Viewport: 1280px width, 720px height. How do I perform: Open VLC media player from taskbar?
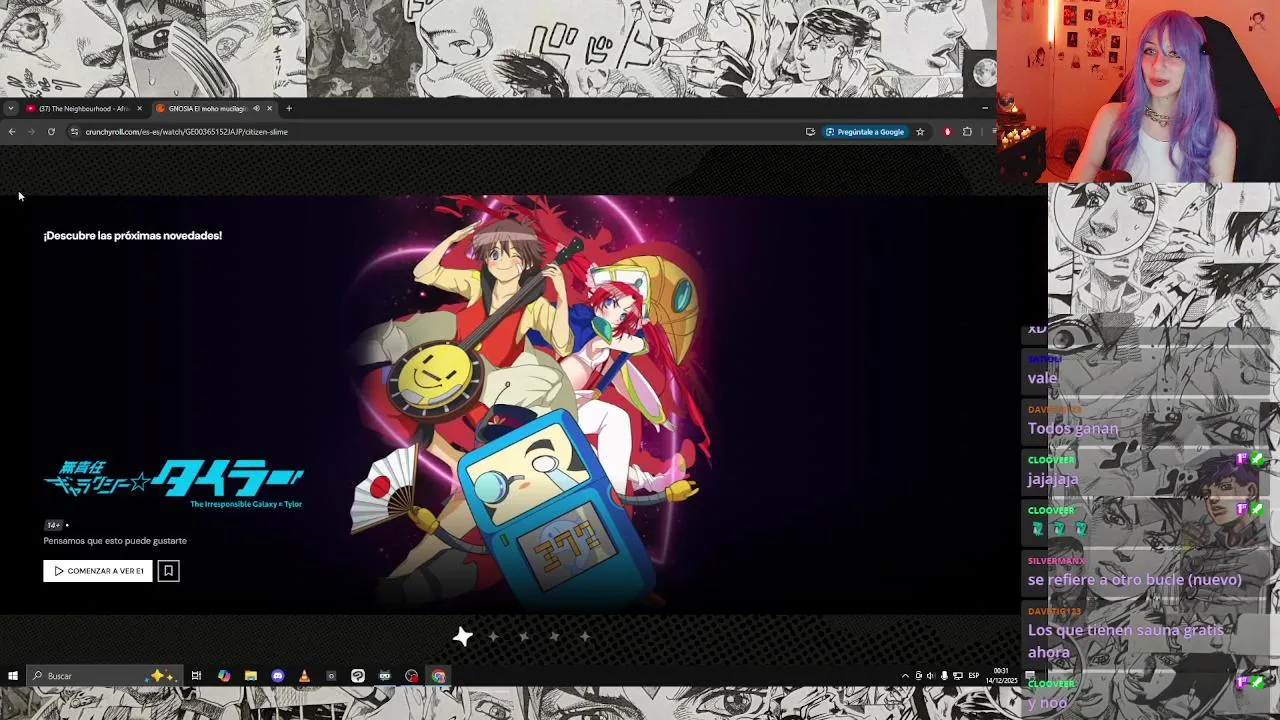tap(304, 676)
